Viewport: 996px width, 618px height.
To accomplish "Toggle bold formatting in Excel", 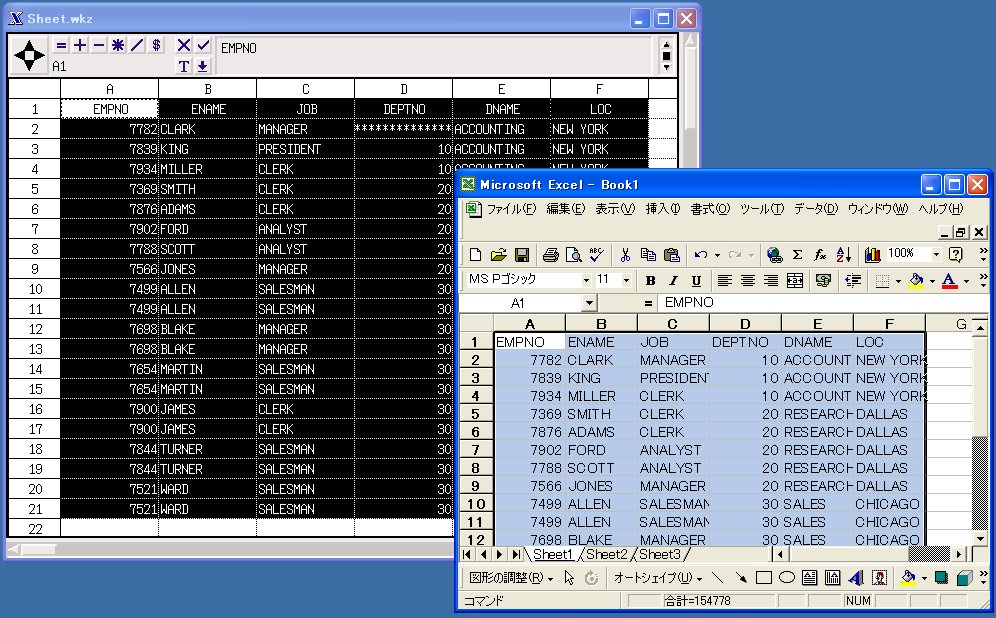I will pyautogui.click(x=650, y=281).
